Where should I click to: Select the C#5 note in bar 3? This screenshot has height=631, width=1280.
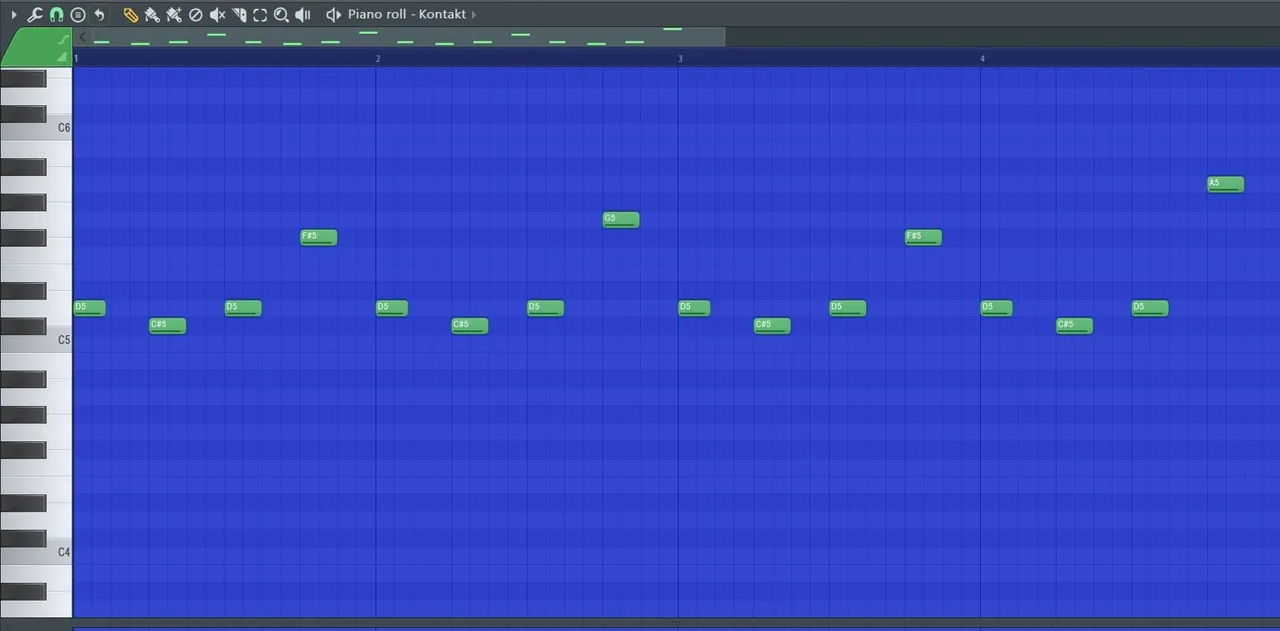772,326
